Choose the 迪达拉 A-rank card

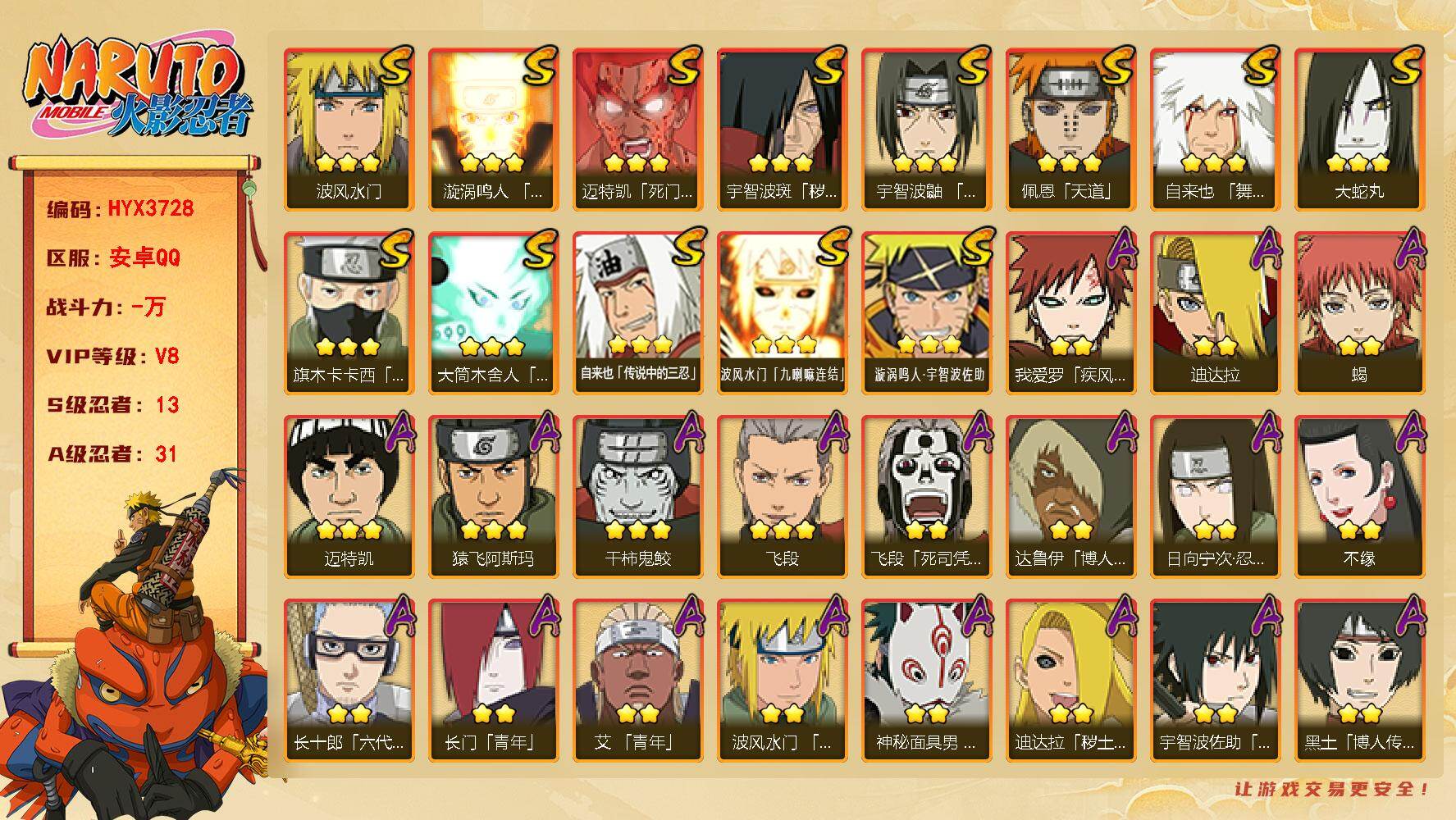pyautogui.click(x=1215, y=313)
